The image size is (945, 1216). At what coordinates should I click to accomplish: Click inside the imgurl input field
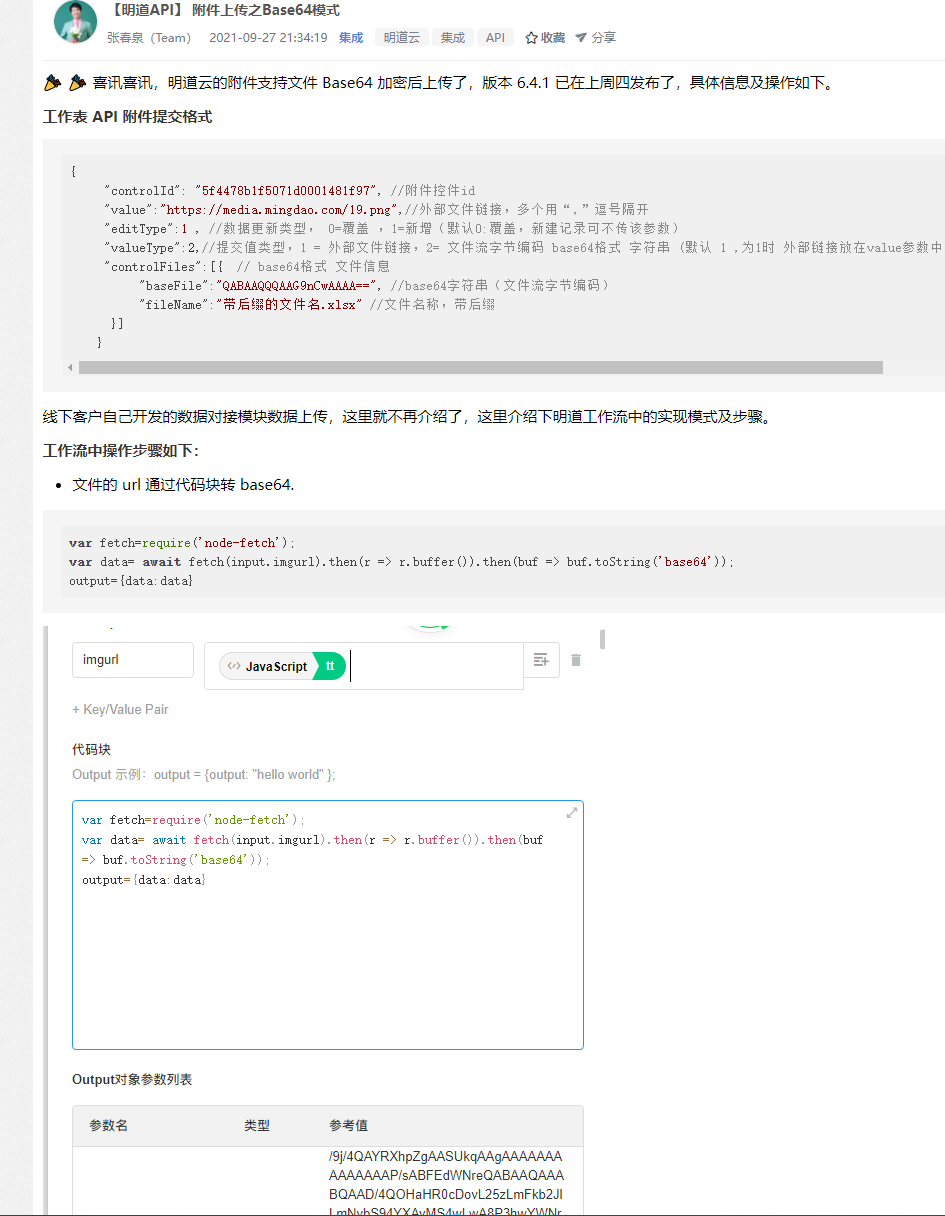coord(131,660)
